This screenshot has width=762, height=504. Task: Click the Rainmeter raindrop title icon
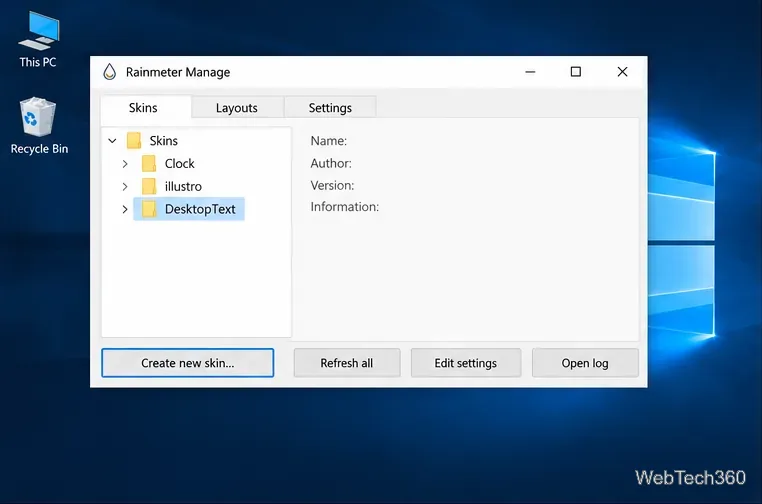coord(110,72)
